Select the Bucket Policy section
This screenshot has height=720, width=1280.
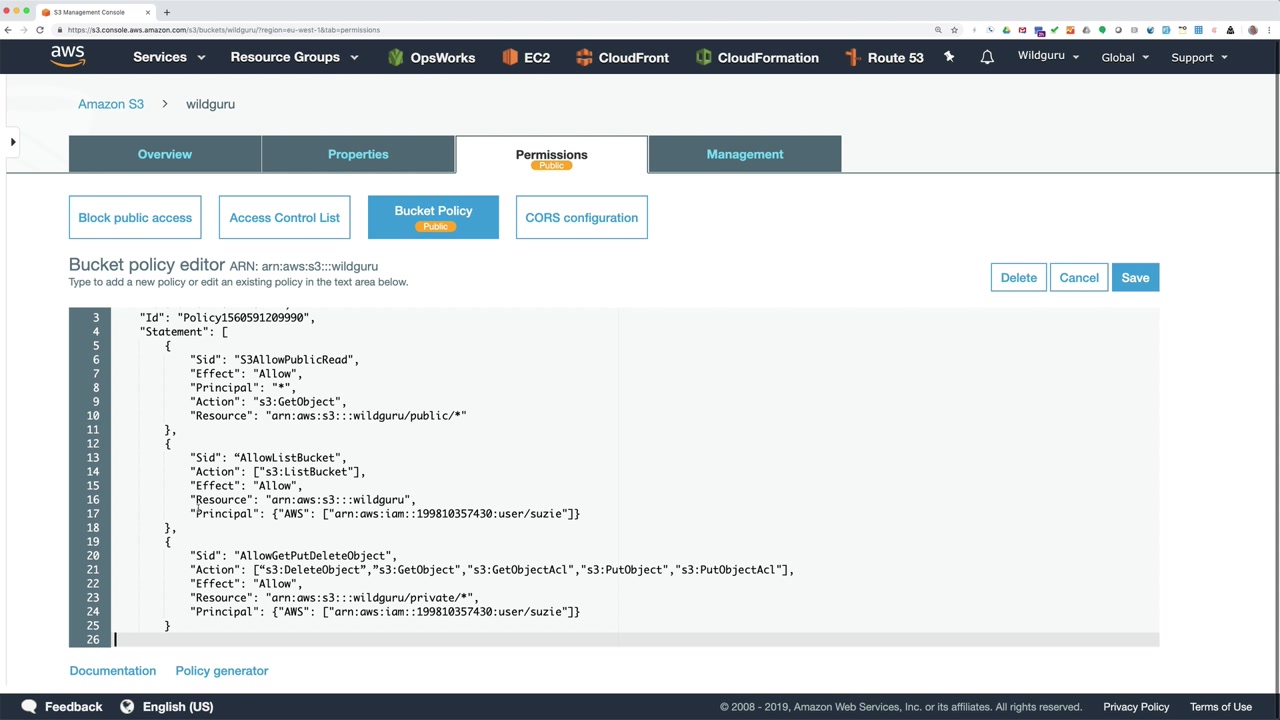click(x=433, y=217)
